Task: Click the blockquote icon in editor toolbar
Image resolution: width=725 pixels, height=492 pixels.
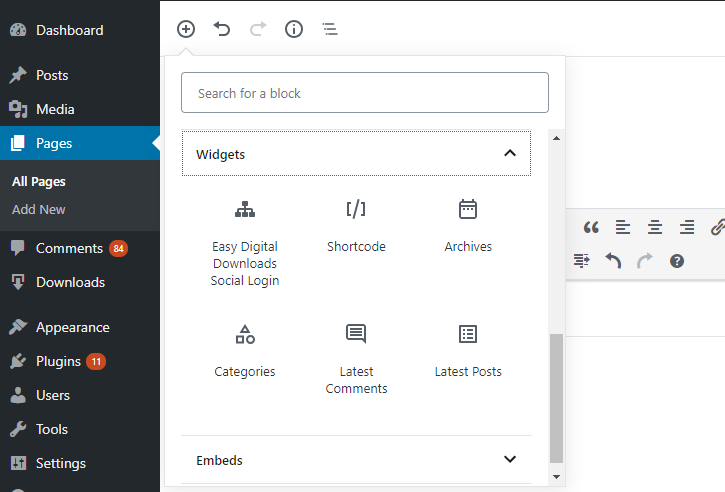Action: 591,227
